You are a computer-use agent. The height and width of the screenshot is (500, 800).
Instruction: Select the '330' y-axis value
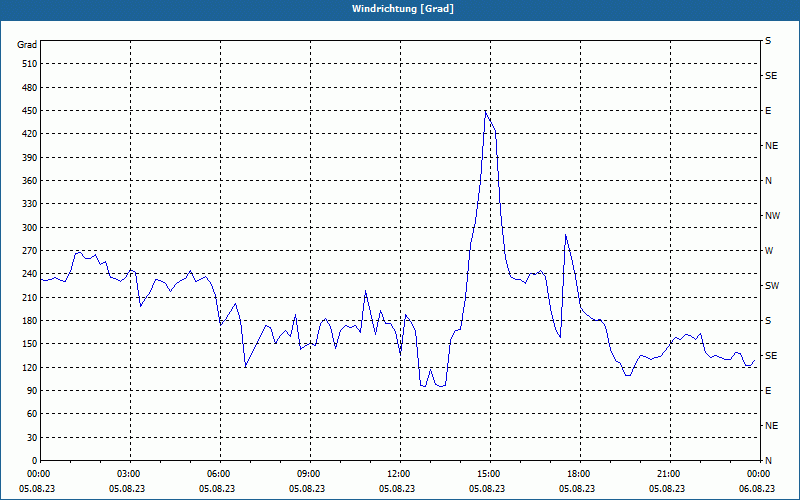pyautogui.click(x=30, y=204)
